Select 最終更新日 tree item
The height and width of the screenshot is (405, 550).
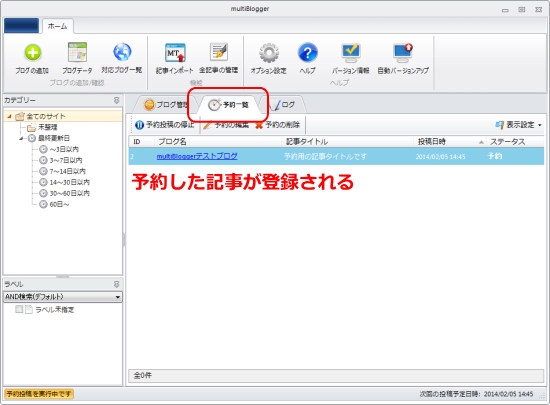click(53, 138)
